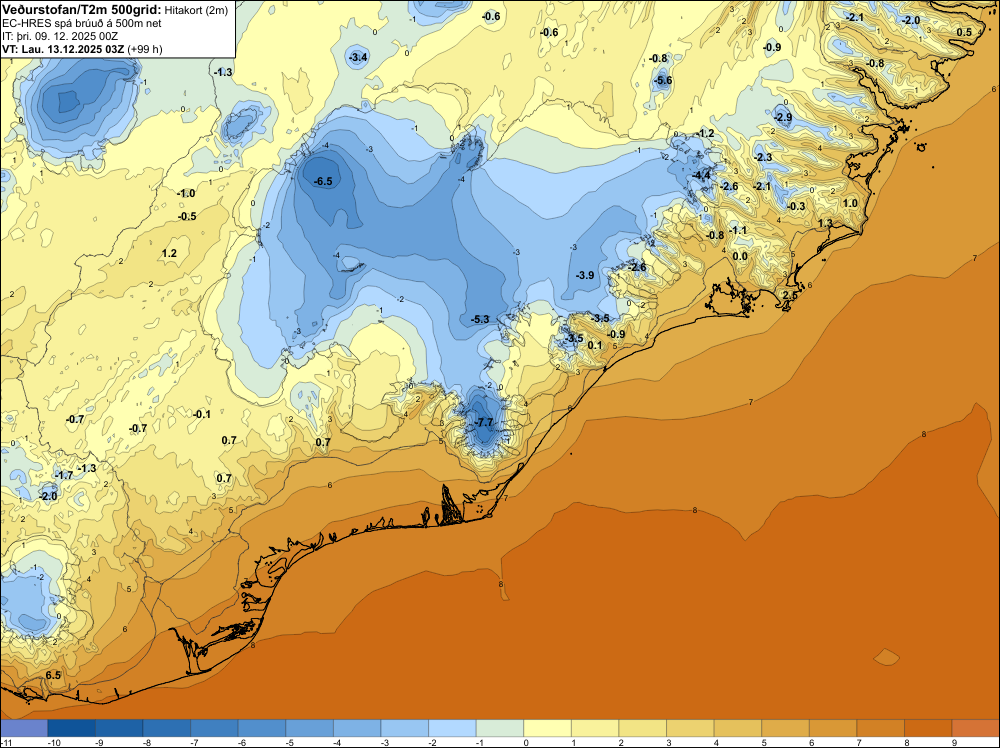Image resolution: width=1000 pixels, height=748 pixels.
Task: Click the -6.5 temperature label on the glacier
Action: coord(323,181)
